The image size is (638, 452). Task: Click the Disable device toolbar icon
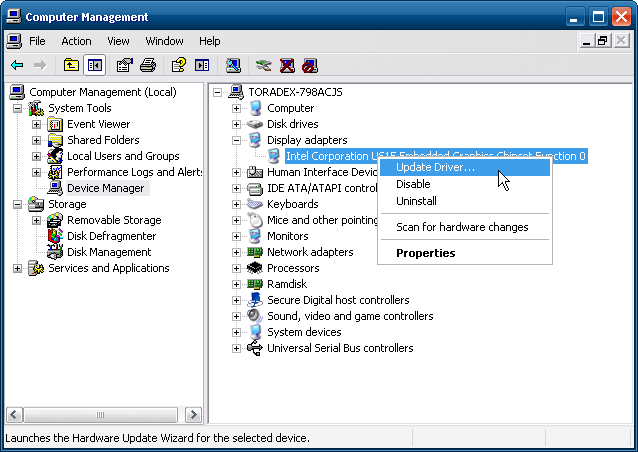[x=310, y=65]
